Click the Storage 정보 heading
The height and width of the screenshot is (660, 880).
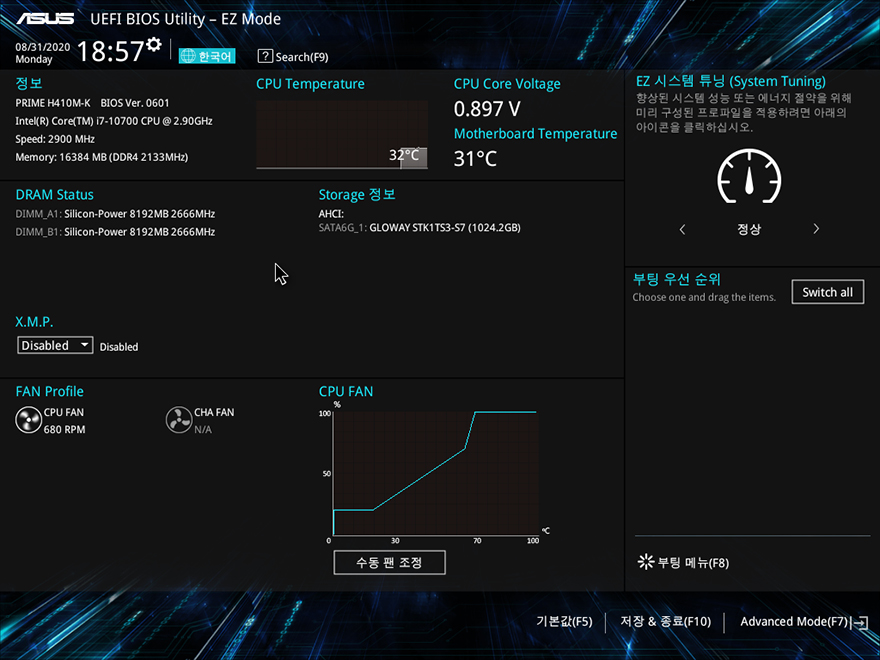[x=357, y=195]
